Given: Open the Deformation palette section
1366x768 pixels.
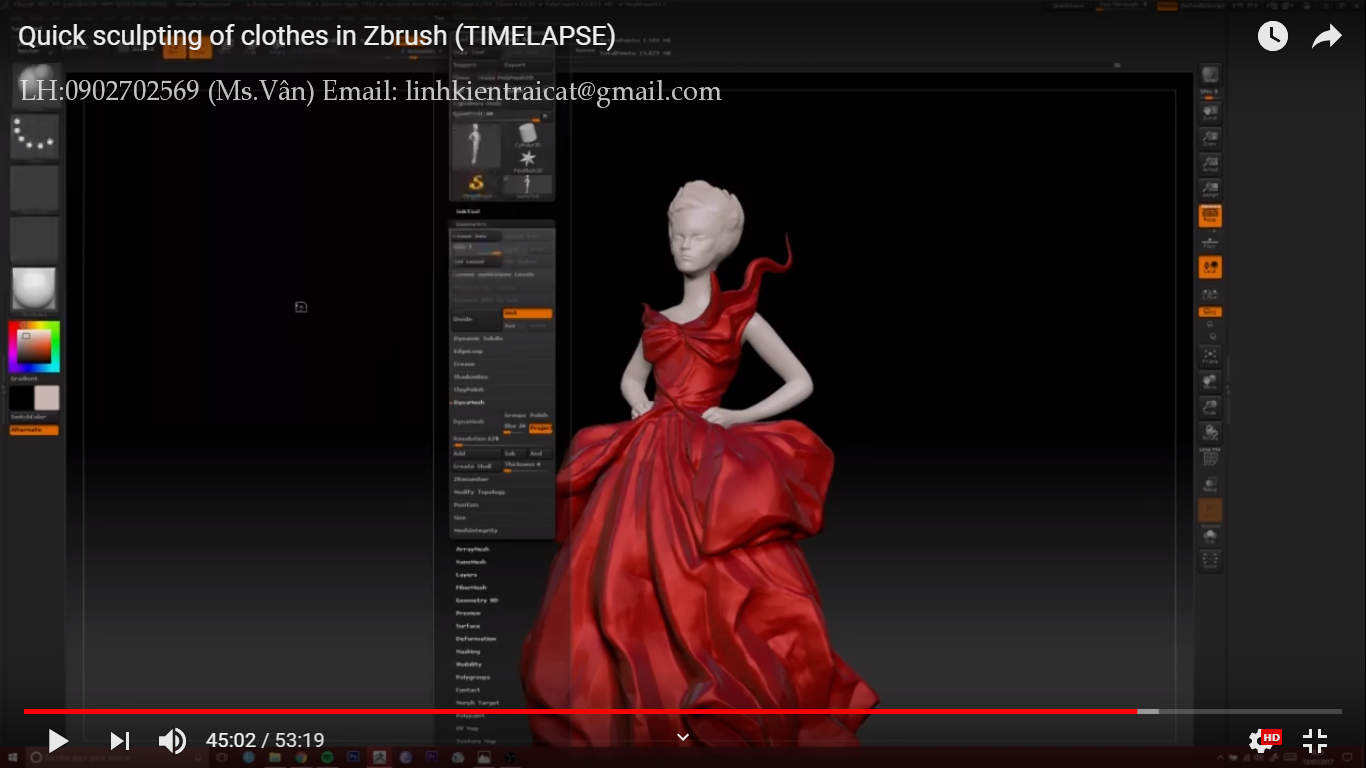Looking at the screenshot, I should pos(476,639).
